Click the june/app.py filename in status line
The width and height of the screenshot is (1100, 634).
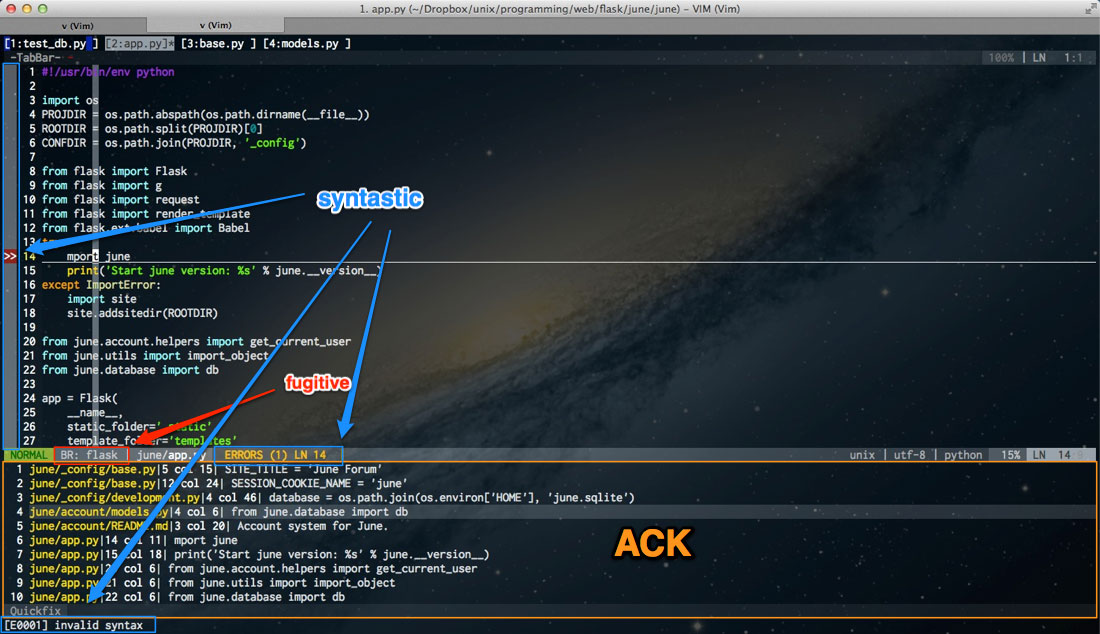pos(170,455)
